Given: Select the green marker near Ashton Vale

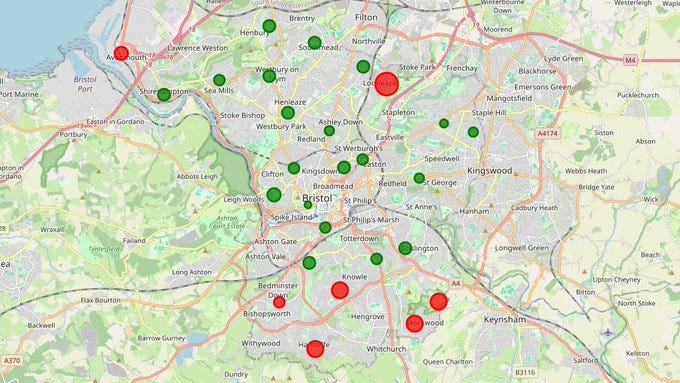Looking at the screenshot, I should [x=309, y=263].
